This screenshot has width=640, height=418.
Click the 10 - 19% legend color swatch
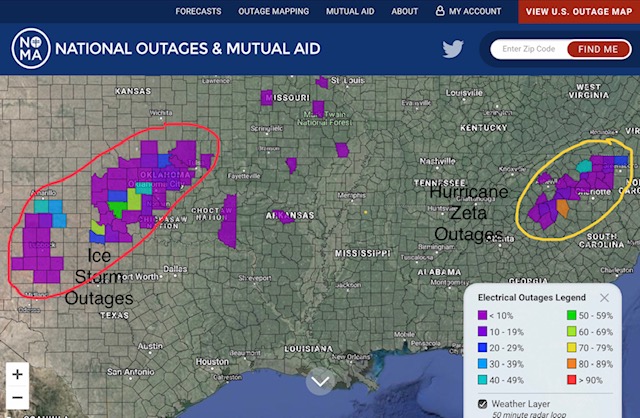482,331
